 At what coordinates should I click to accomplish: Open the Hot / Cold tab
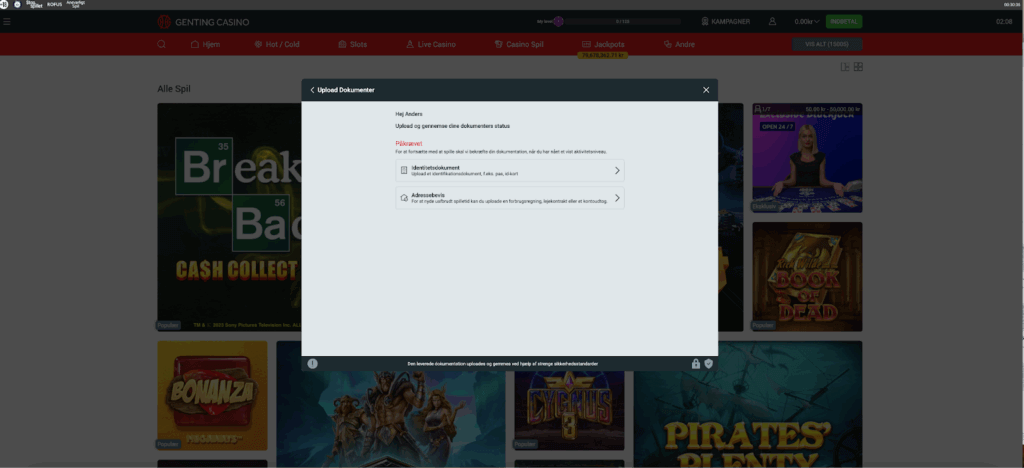click(x=277, y=44)
